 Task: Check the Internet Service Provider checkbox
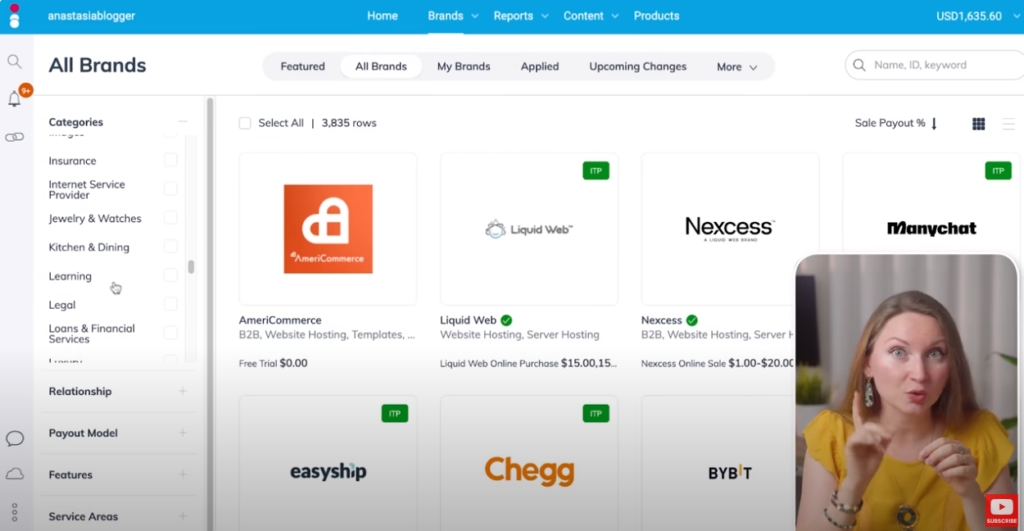click(170, 189)
